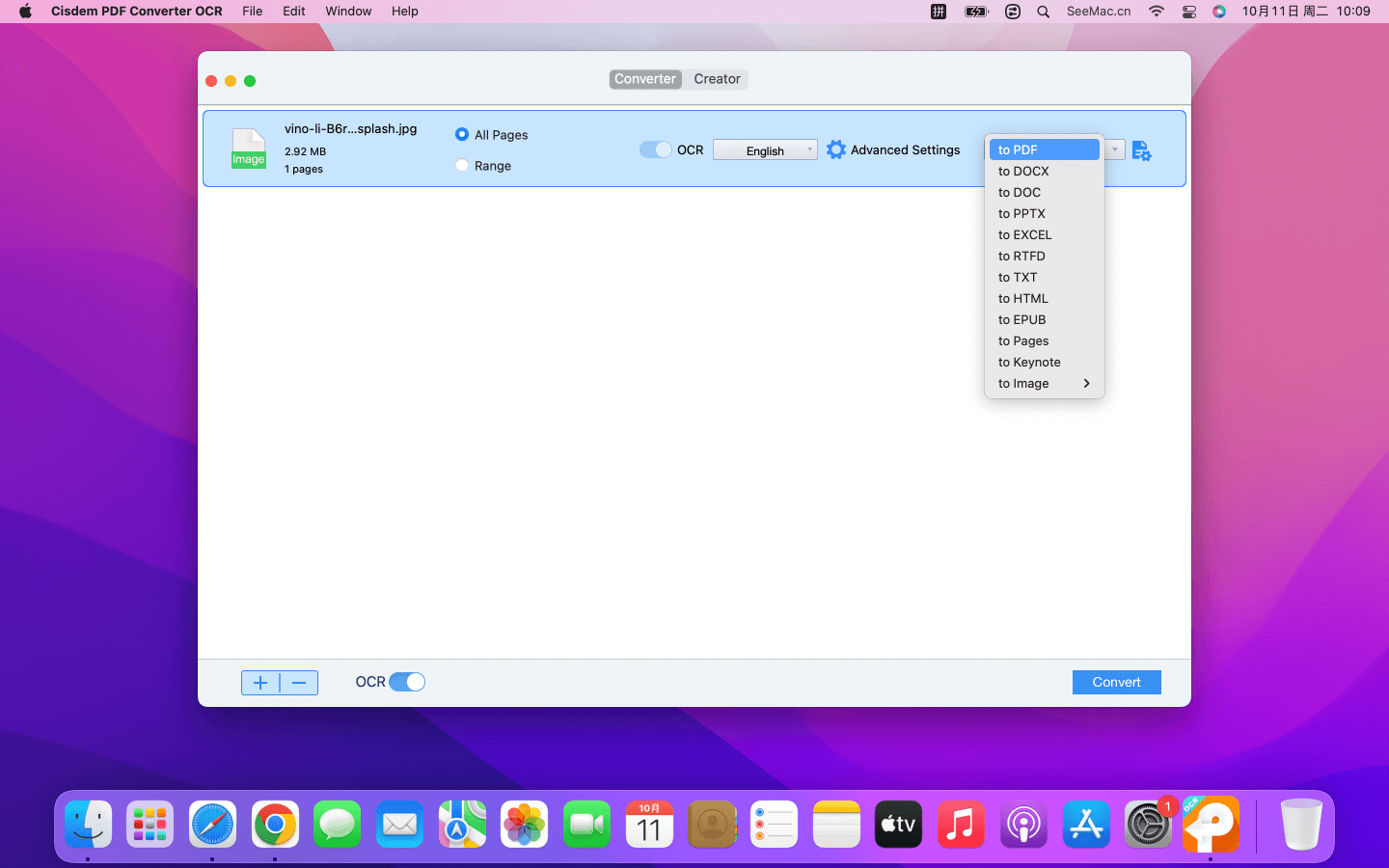
Task: Open the File menu
Action: [x=253, y=12]
